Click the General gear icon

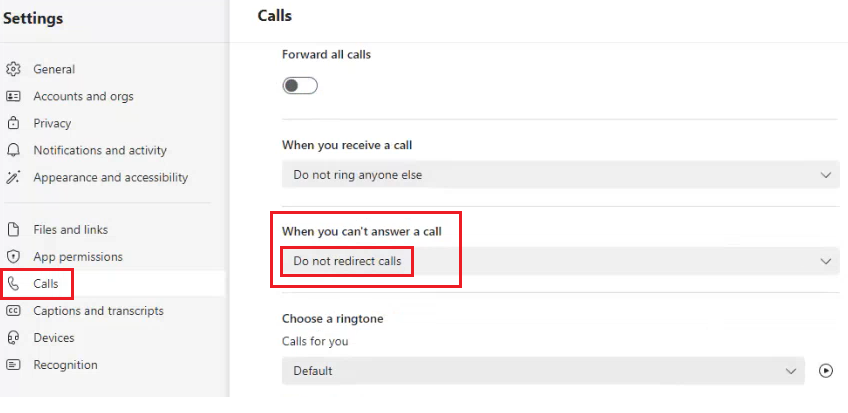pyautogui.click(x=13, y=69)
